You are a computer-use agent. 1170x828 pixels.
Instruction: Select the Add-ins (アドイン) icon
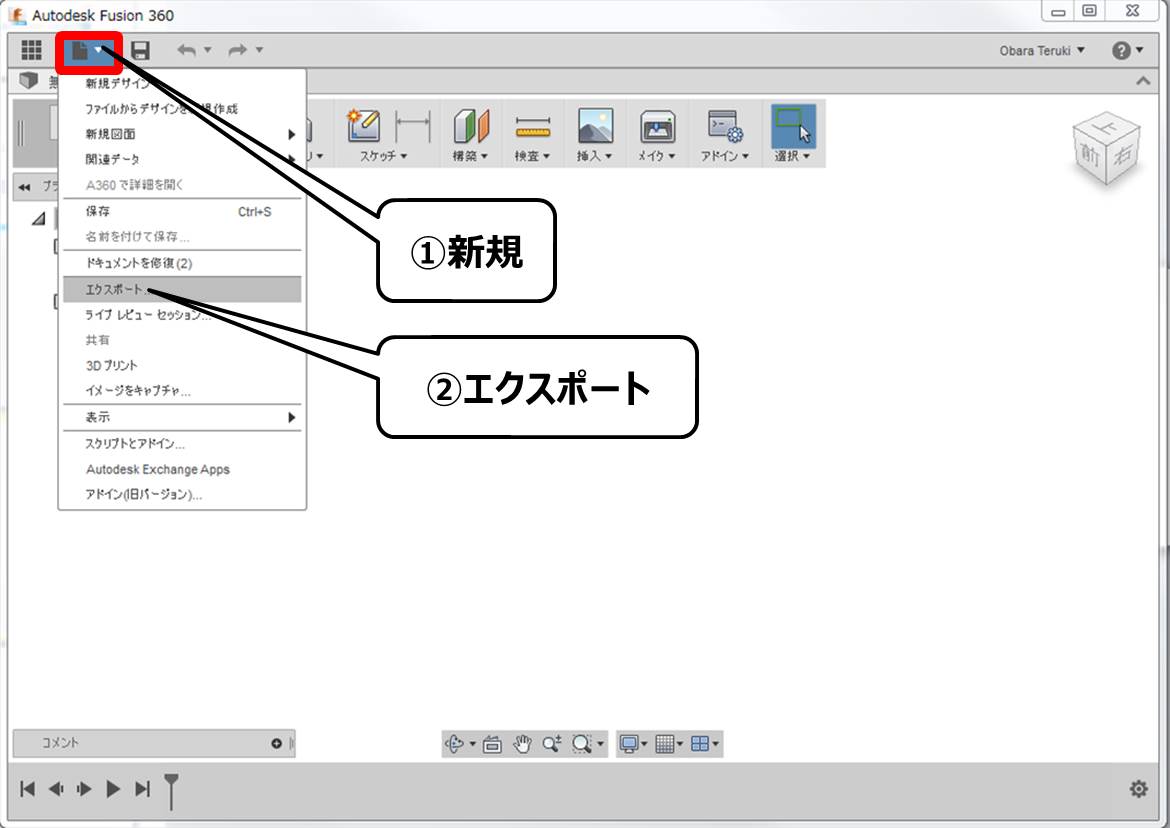[725, 125]
